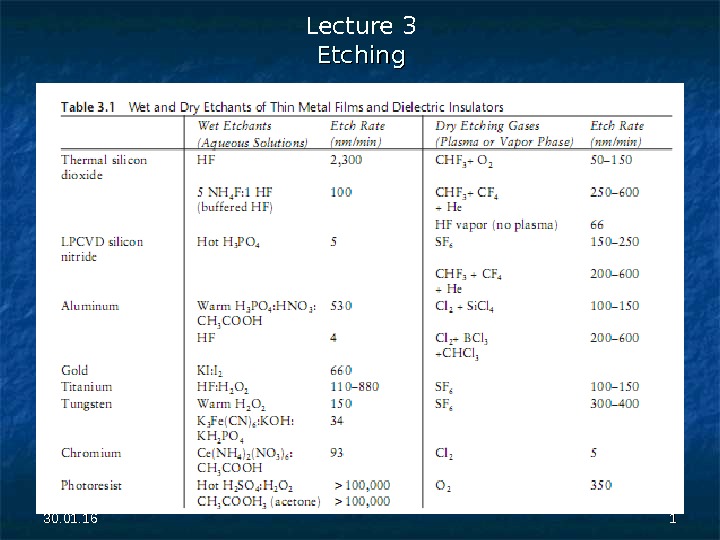Click 'Thermal silicon dioxide' row label
This screenshot has height=540, width=720.
(x=104, y=167)
